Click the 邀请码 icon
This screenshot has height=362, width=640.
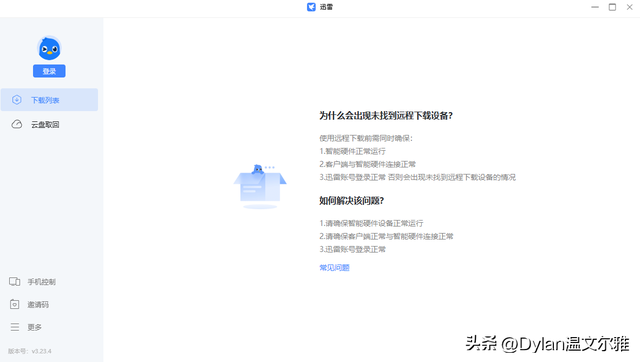[15, 304]
